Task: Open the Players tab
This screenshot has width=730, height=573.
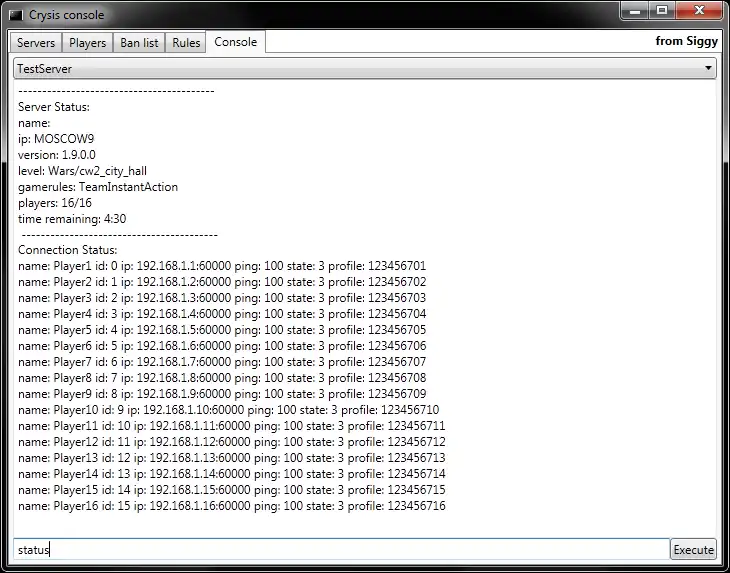Action: point(88,43)
